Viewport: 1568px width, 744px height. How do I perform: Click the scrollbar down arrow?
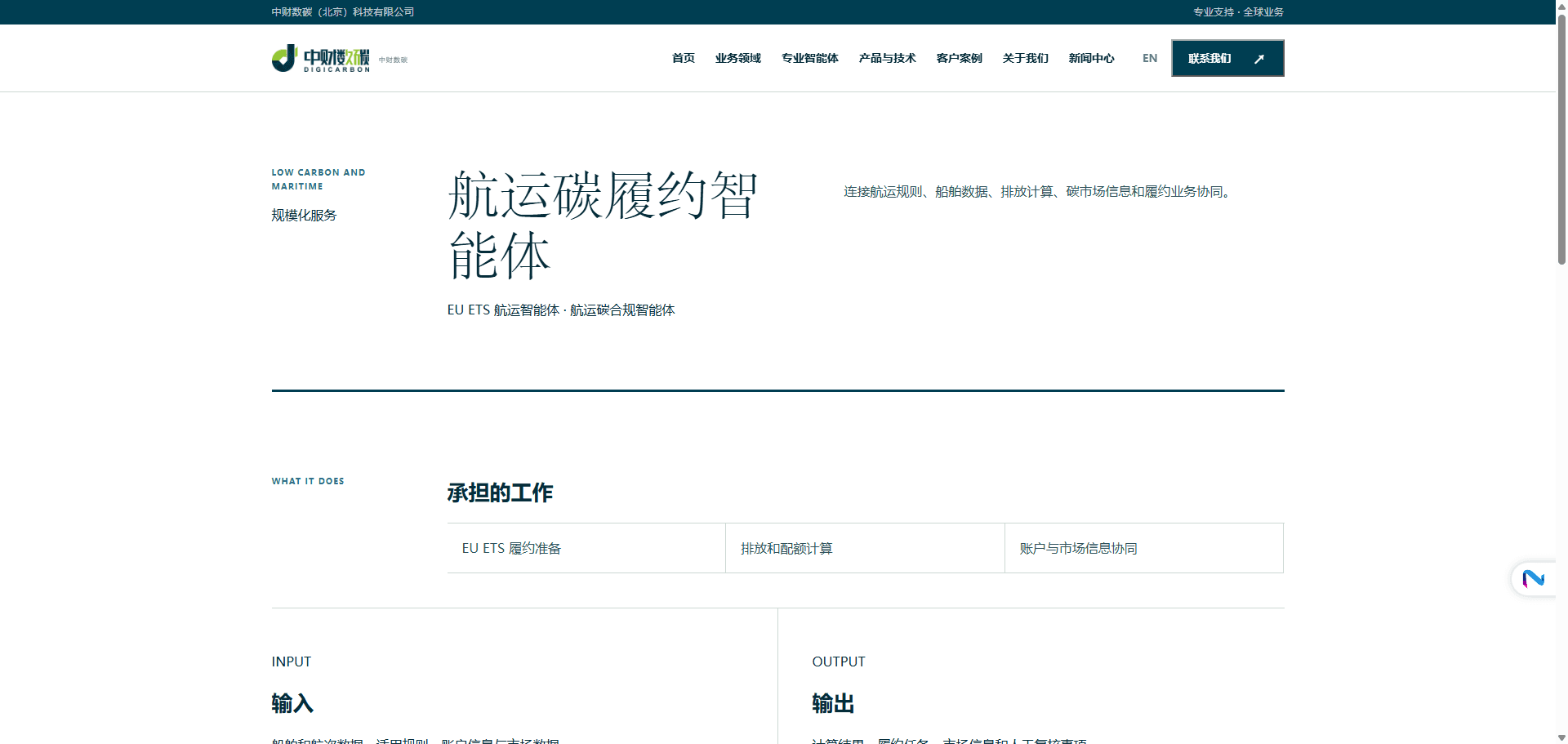click(x=1561, y=737)
